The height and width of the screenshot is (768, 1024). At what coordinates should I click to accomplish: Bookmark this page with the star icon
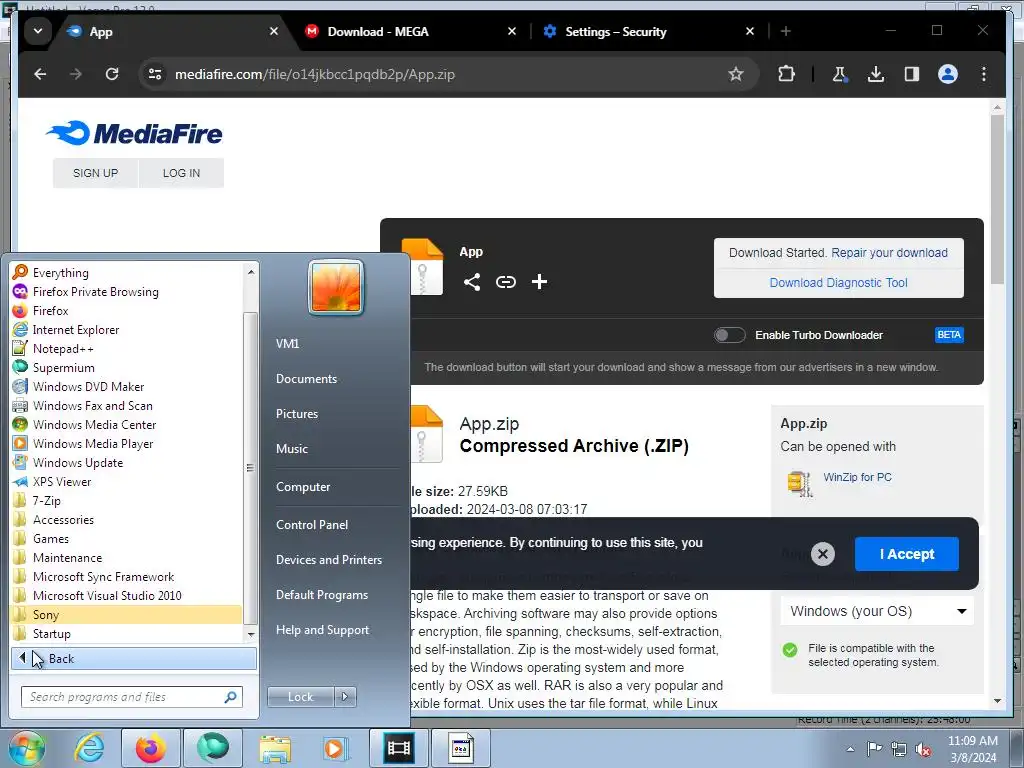click(735, 74)
